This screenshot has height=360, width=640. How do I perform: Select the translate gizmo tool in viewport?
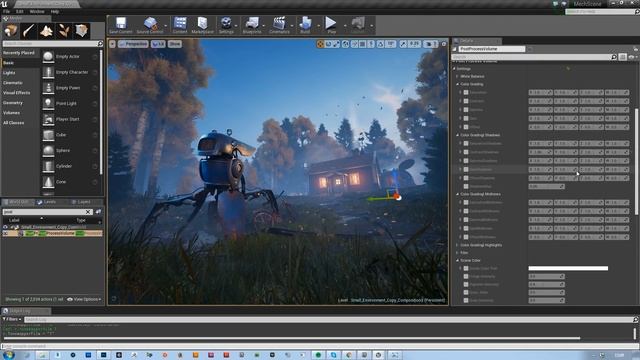point(320,44)
